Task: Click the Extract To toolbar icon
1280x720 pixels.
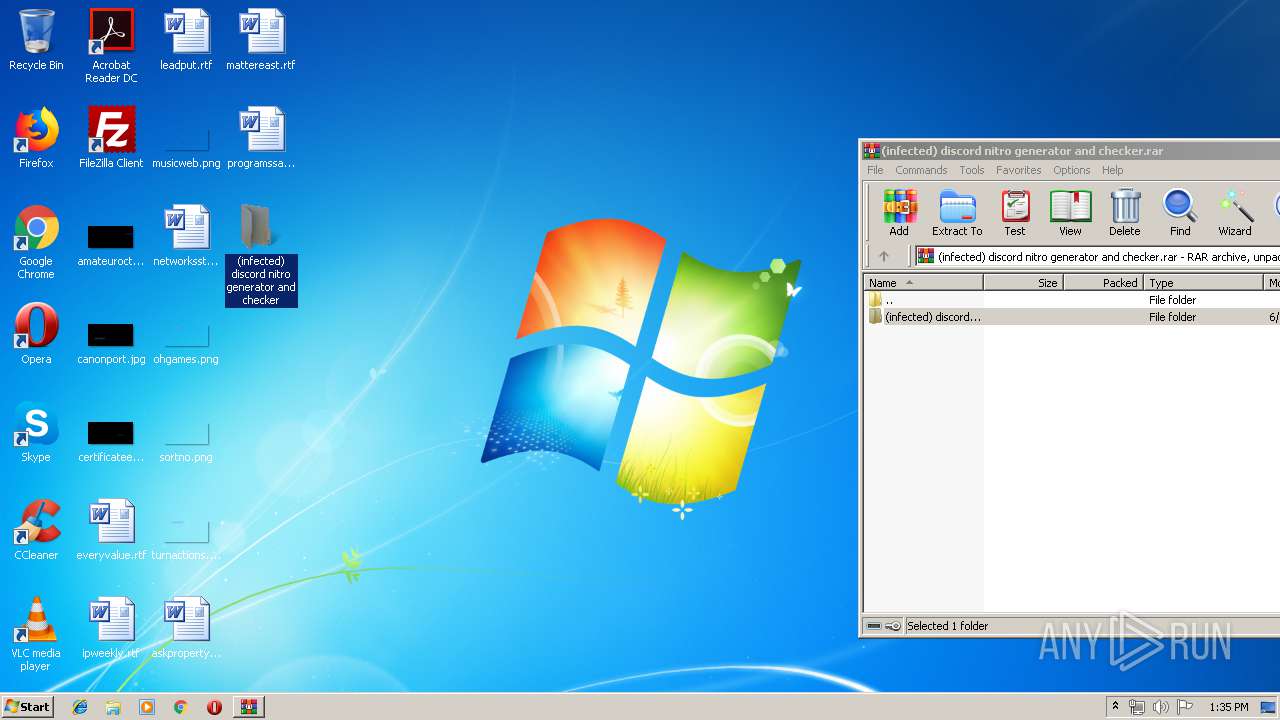Action: pyautogui.click(x=957, y=213)
